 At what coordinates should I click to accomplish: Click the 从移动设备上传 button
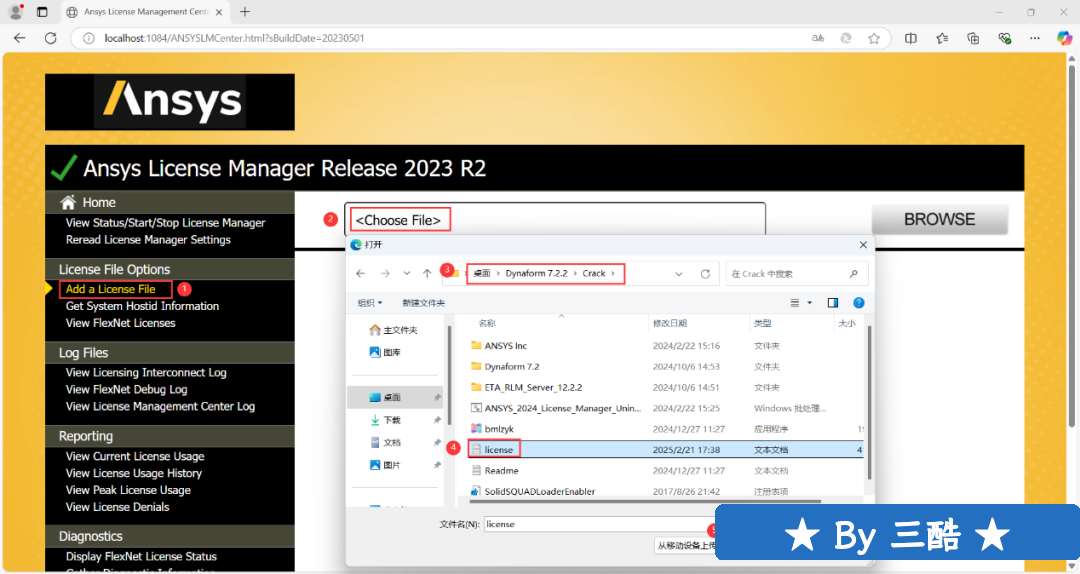(x=685, y=545)
